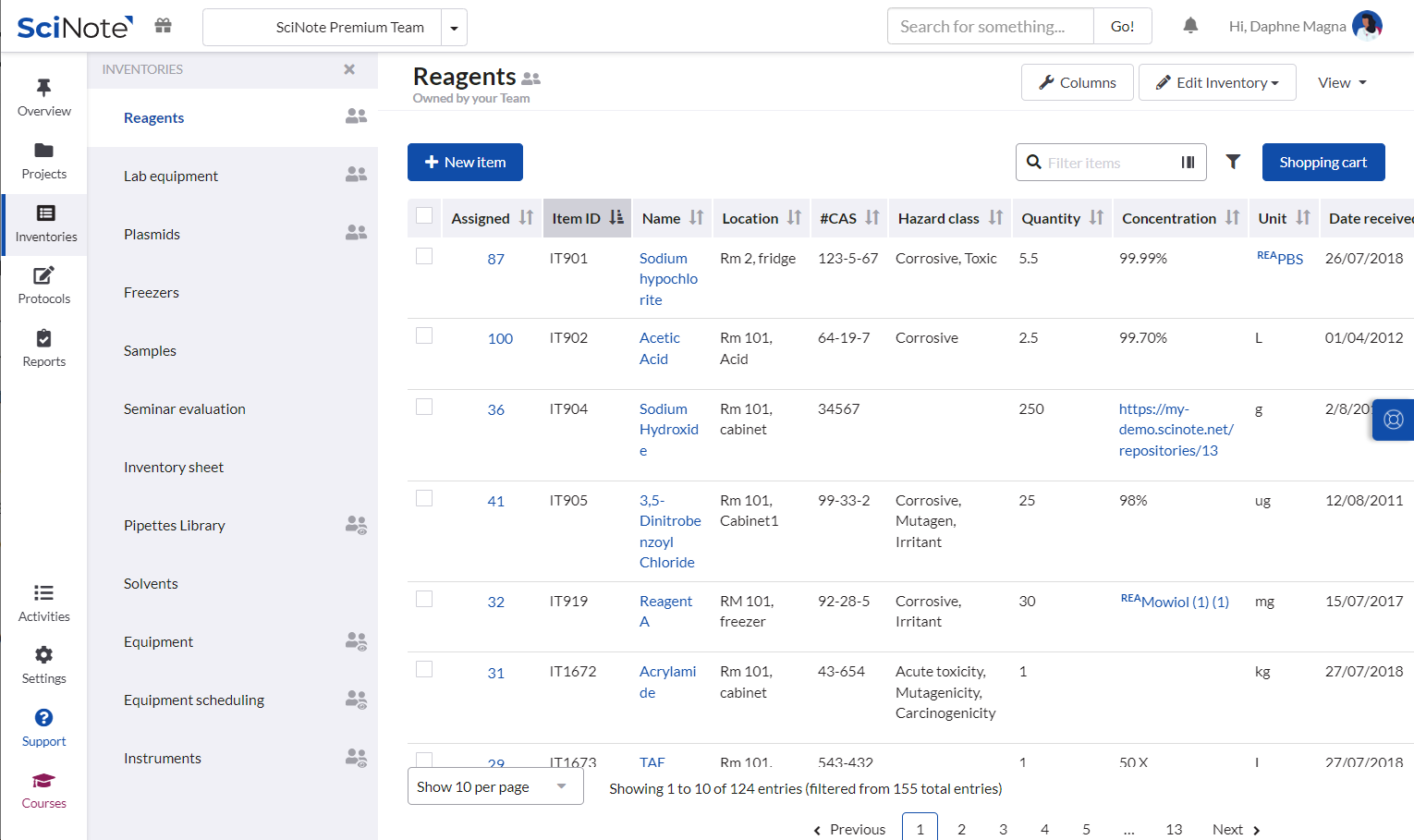This screenshot has width=1414, height=840.
Task: Open the Reports sidebar section
Action: pos(44,347)
